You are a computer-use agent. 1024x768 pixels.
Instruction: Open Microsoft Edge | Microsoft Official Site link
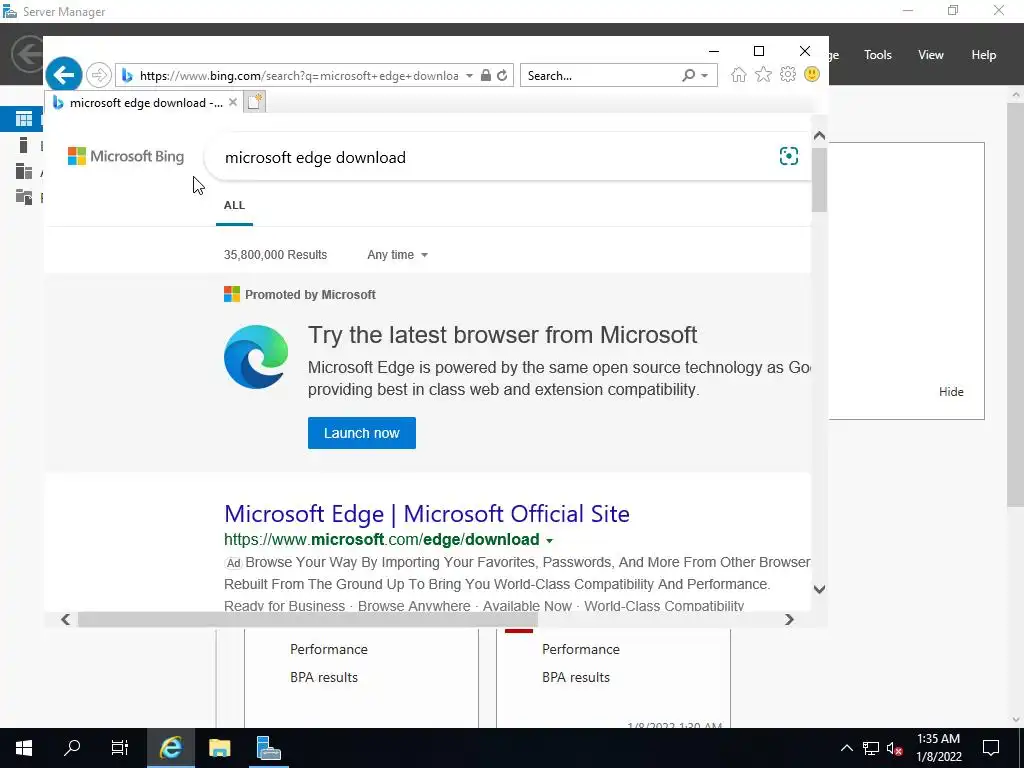[426, 513]
